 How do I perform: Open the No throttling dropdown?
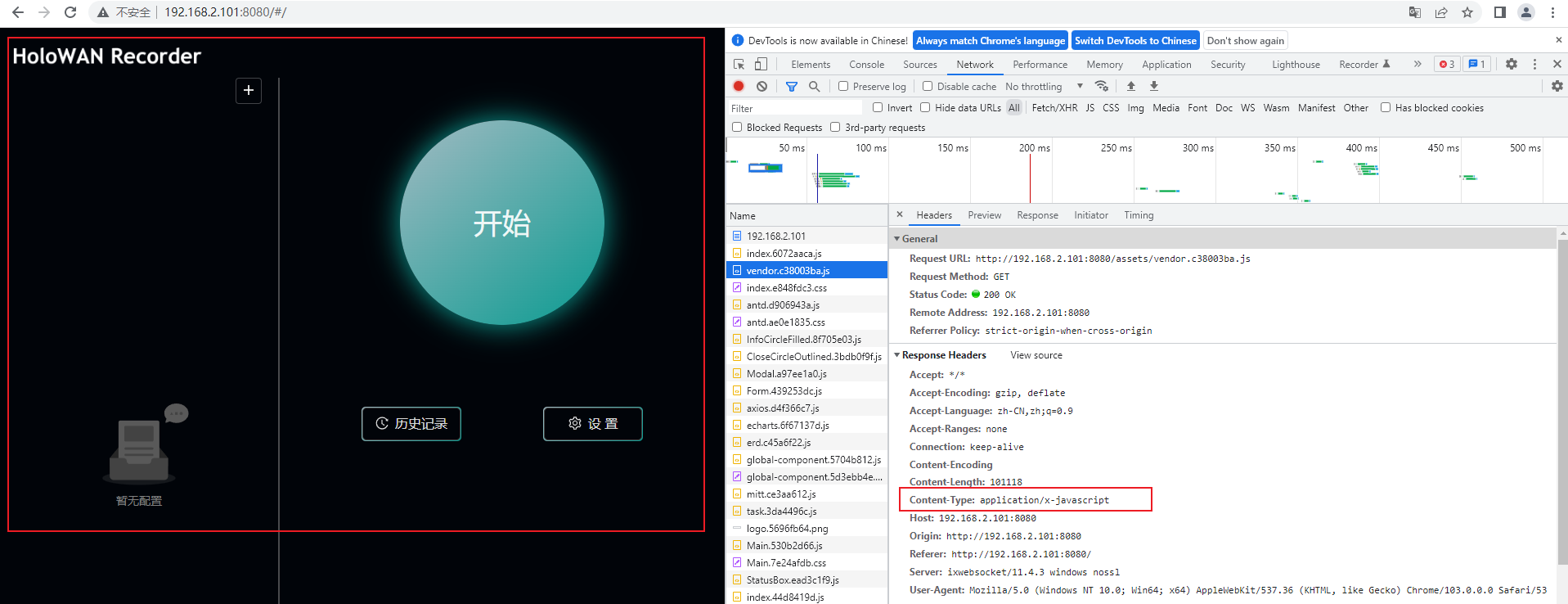coord(1044,86)
